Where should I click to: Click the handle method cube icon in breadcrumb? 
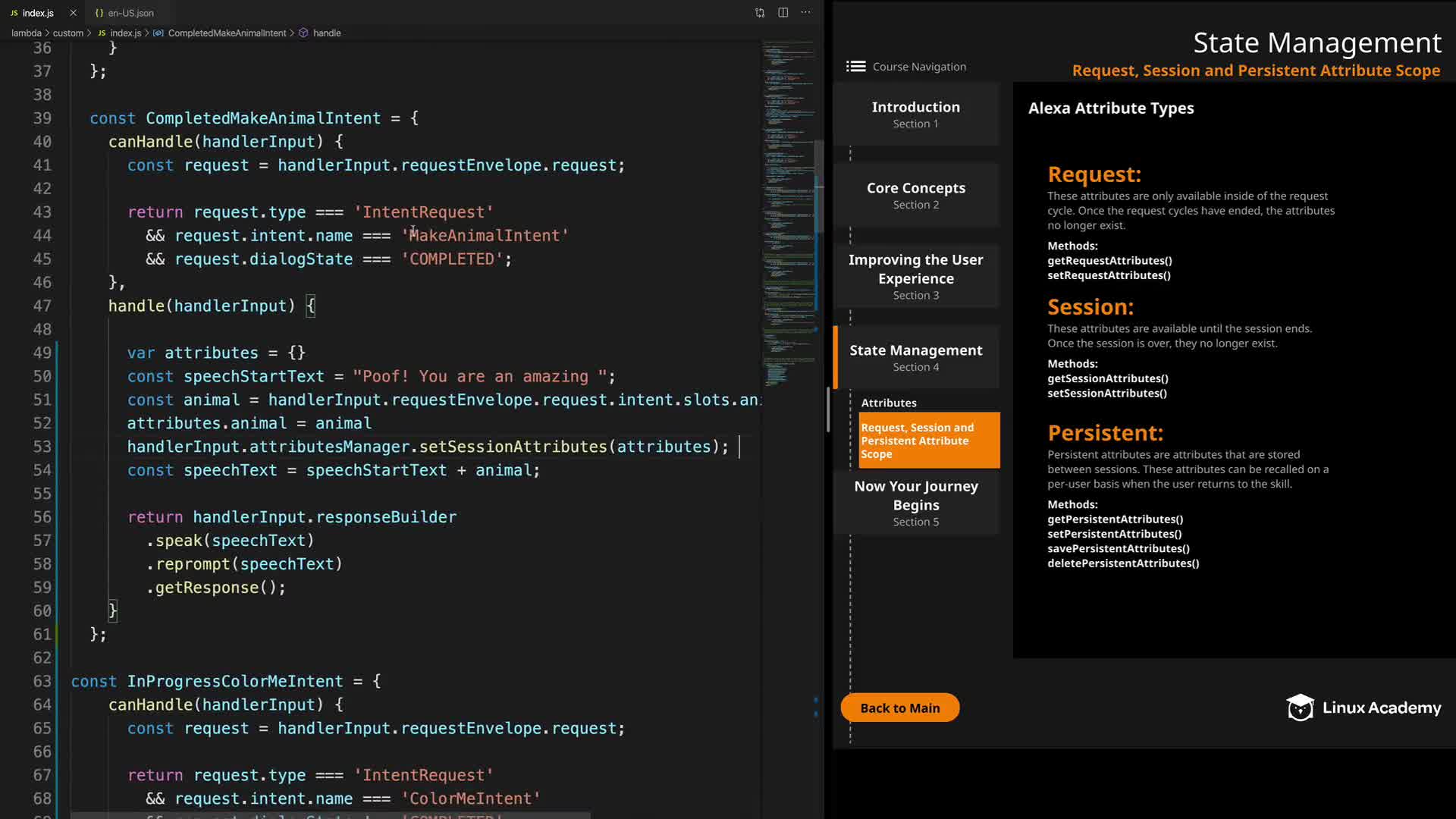point(303,33)
